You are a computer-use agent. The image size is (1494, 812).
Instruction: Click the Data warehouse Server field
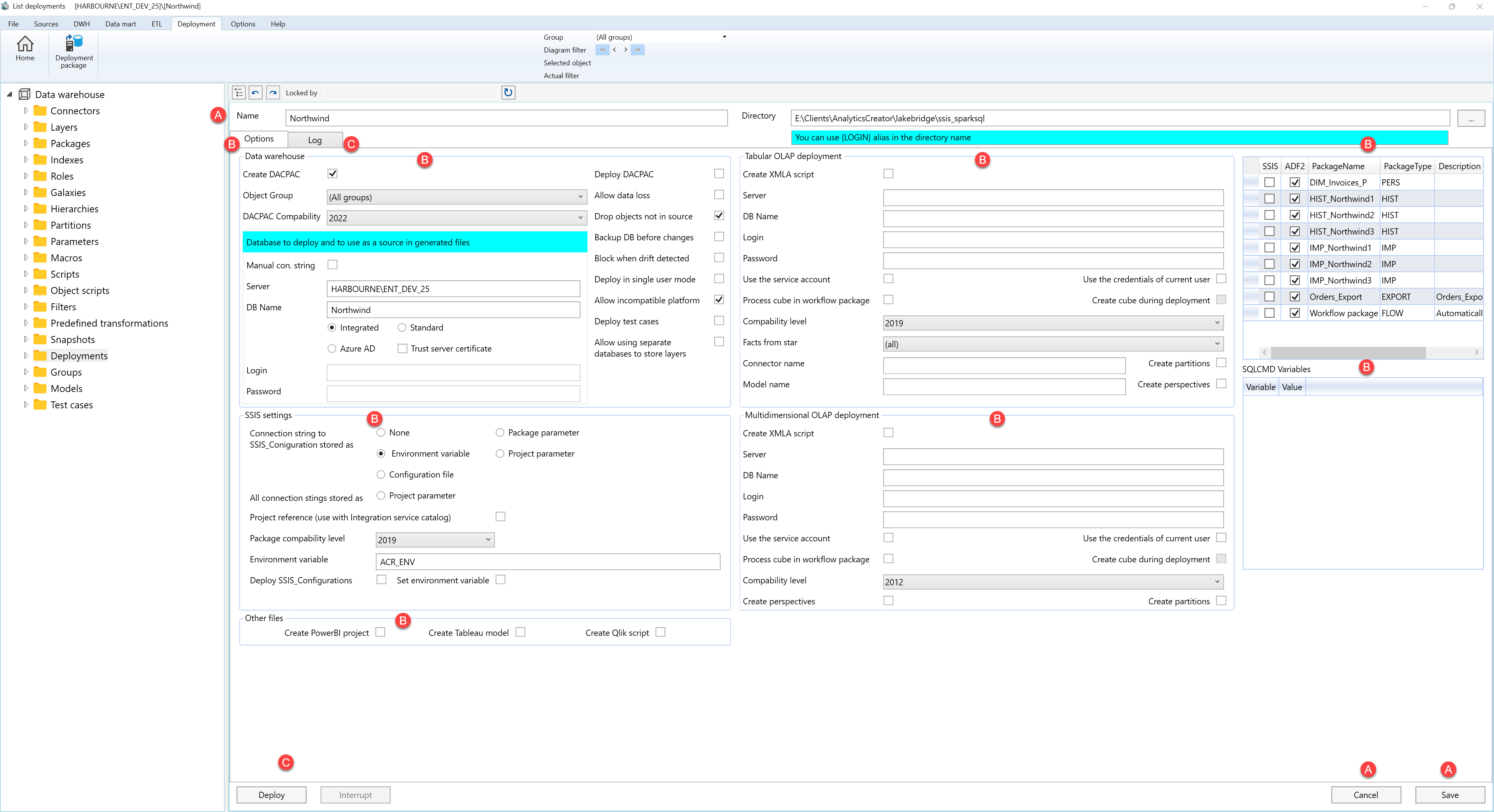[454, 289]
